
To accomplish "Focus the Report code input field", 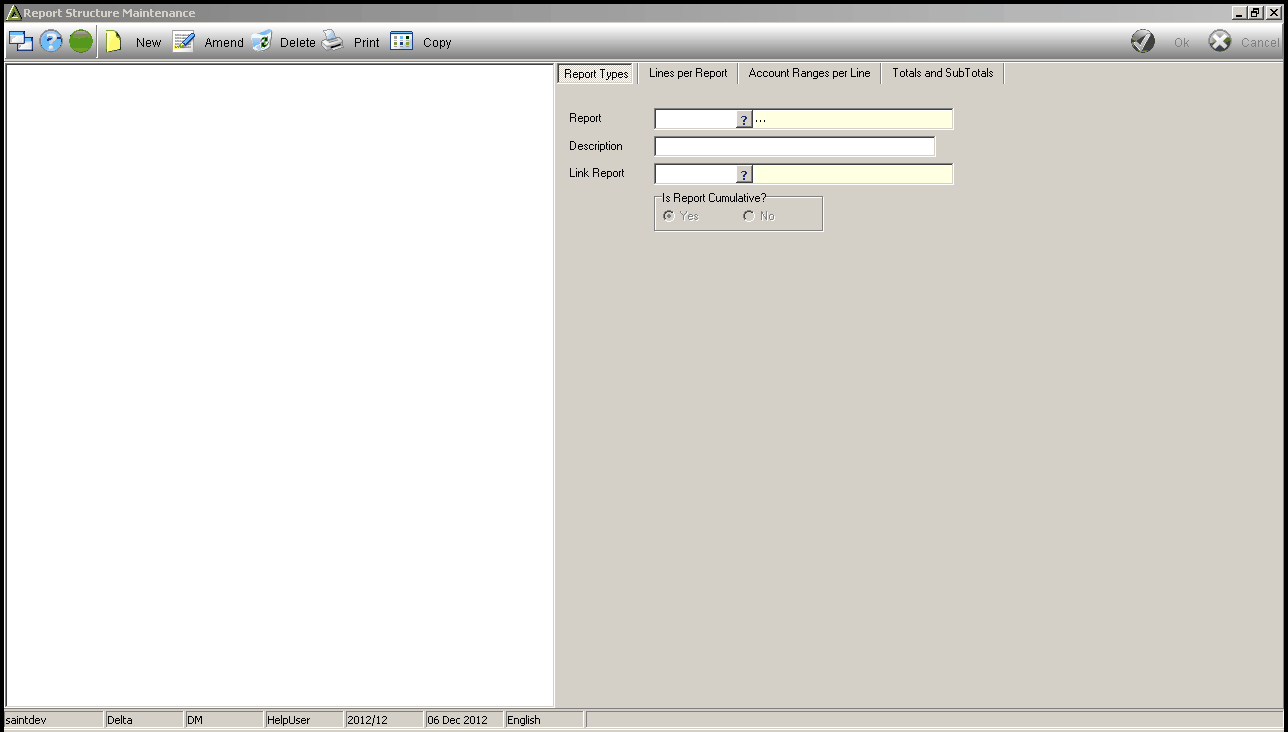I will [x=696, y=120].
